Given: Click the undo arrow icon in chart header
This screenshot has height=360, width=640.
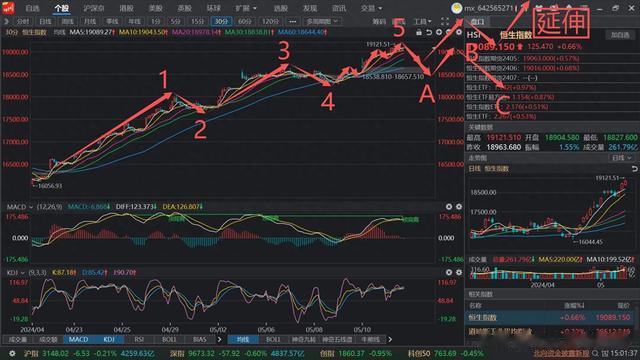Looking at the screenshot, I should 429,32.
